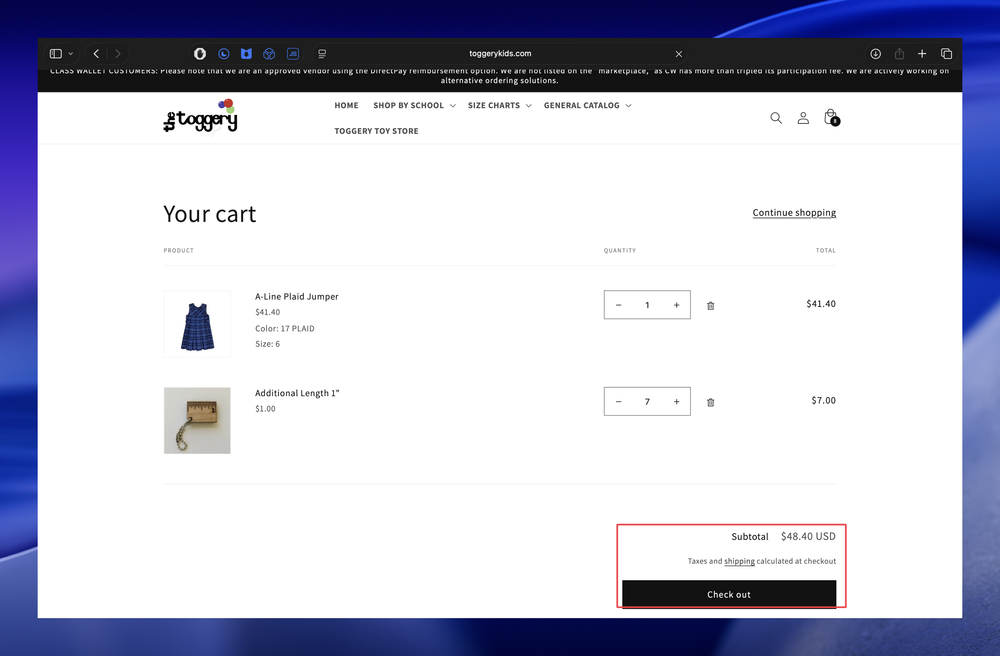Decrease Additional Length 1" quantity
Image resolution: width=1000 pixels, height=656 pixels.
(x=618, y=402)
